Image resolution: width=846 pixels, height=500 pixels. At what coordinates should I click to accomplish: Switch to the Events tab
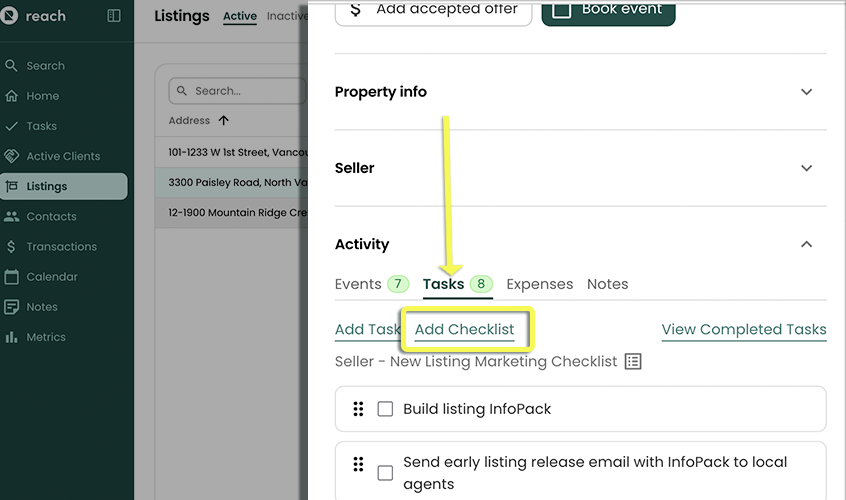click(358, 284)
